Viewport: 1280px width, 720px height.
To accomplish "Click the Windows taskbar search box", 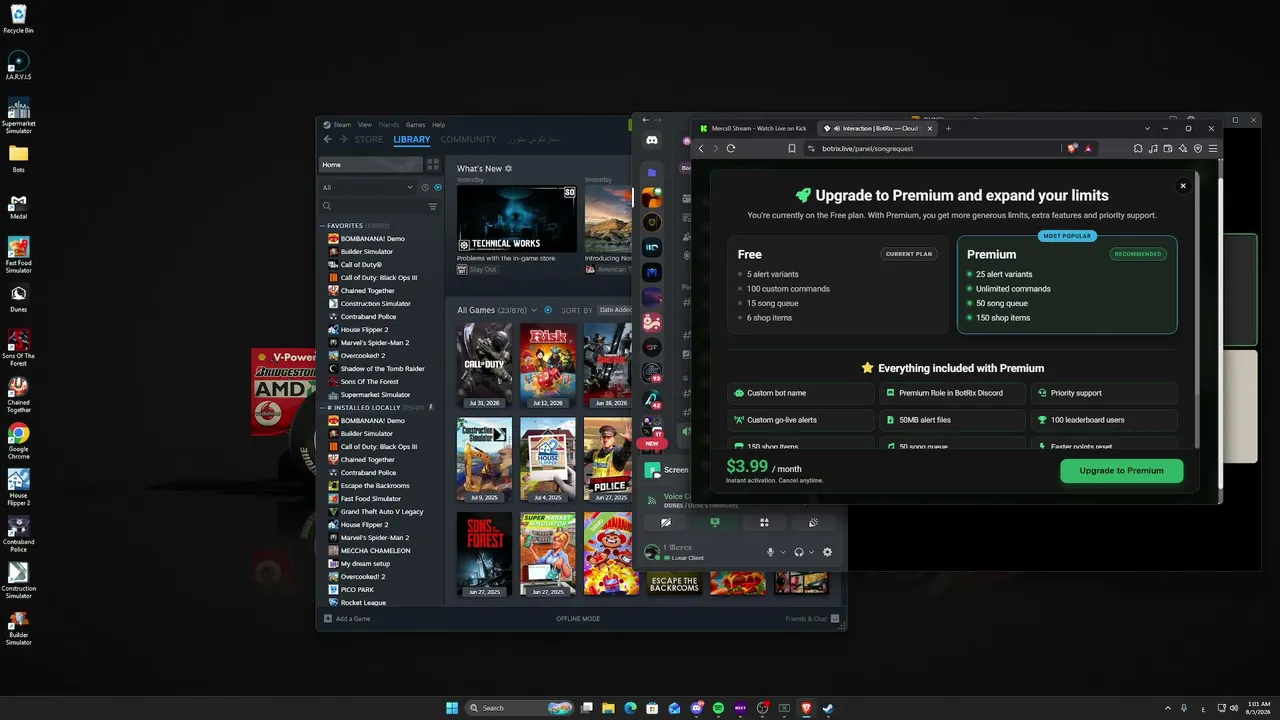I will click(x=521, y=708).
